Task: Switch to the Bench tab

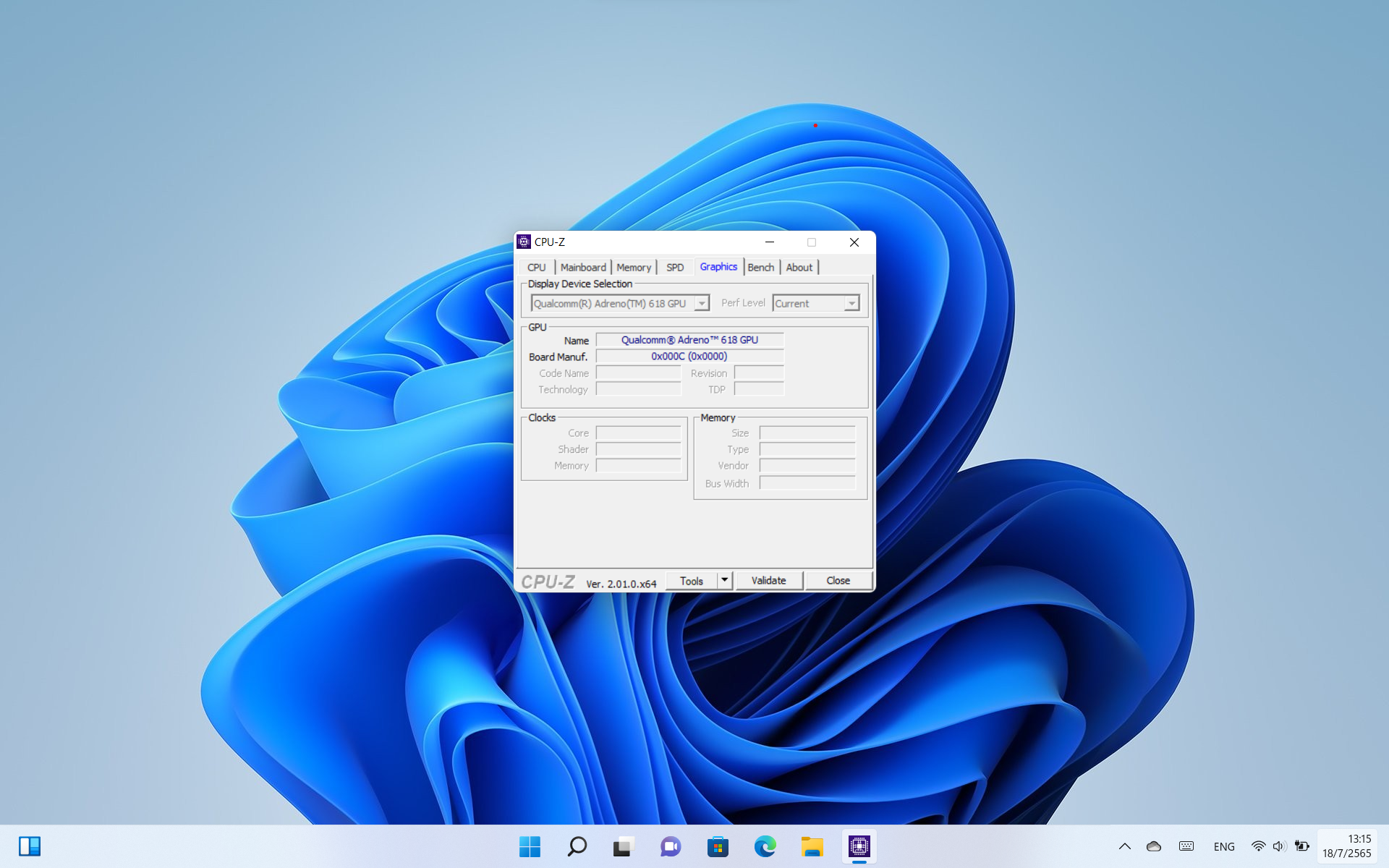Action: click(x=760, y=268)
